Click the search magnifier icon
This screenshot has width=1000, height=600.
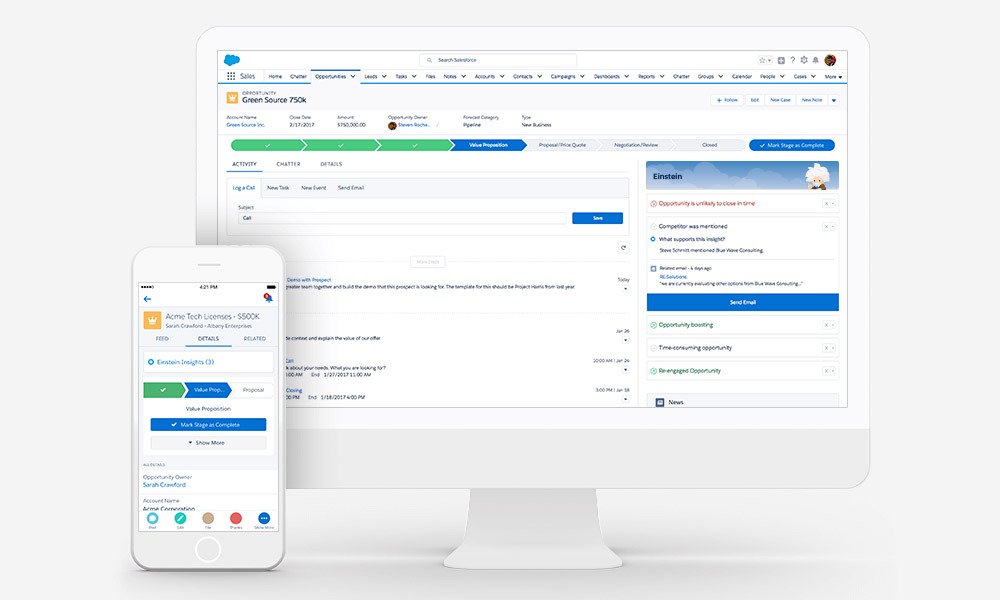coord(429,60)
